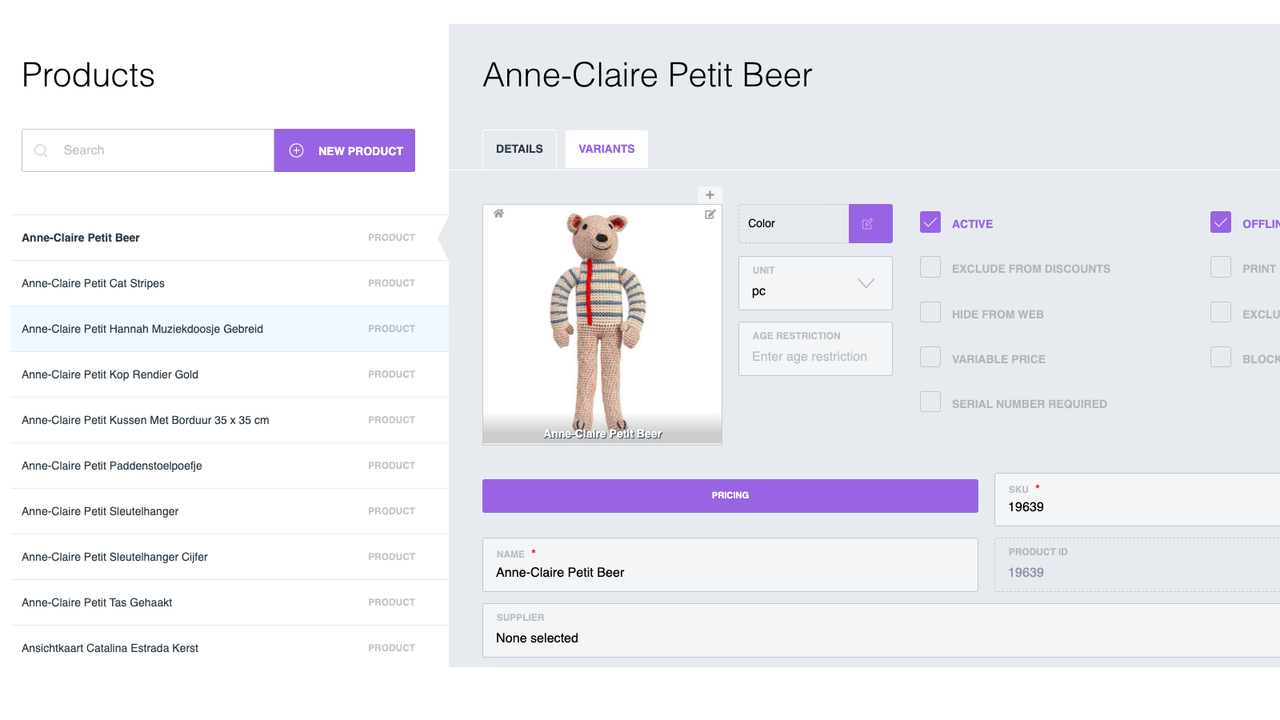The width and height of the screenshot is (1280, 720).
Task: Switch to the Details tab
Action: coord(519,149)
